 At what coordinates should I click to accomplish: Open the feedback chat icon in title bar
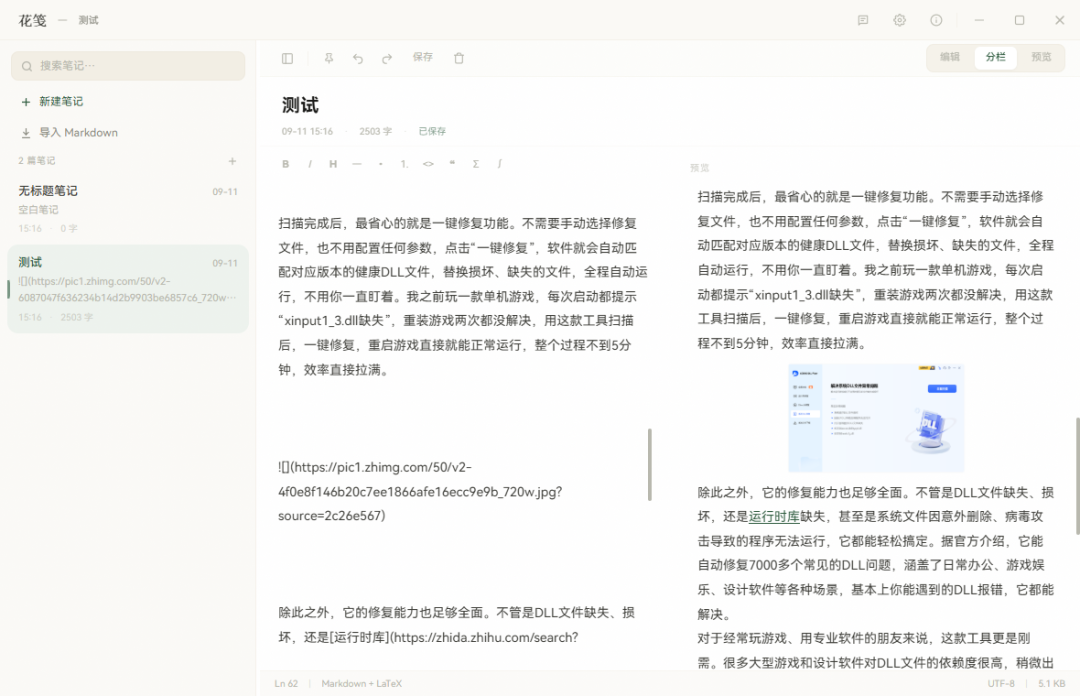tap(863, 21)
